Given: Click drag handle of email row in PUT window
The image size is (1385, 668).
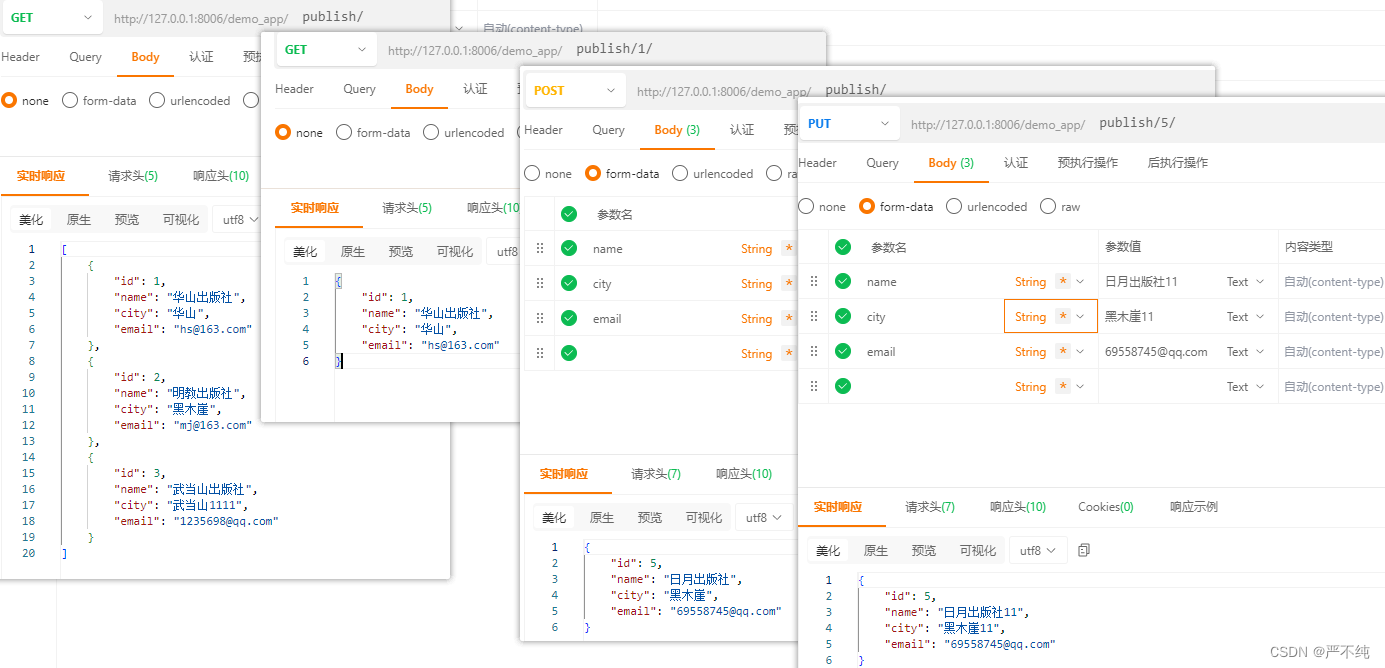Looking at the screenshot, I should (x=814, y=352).
